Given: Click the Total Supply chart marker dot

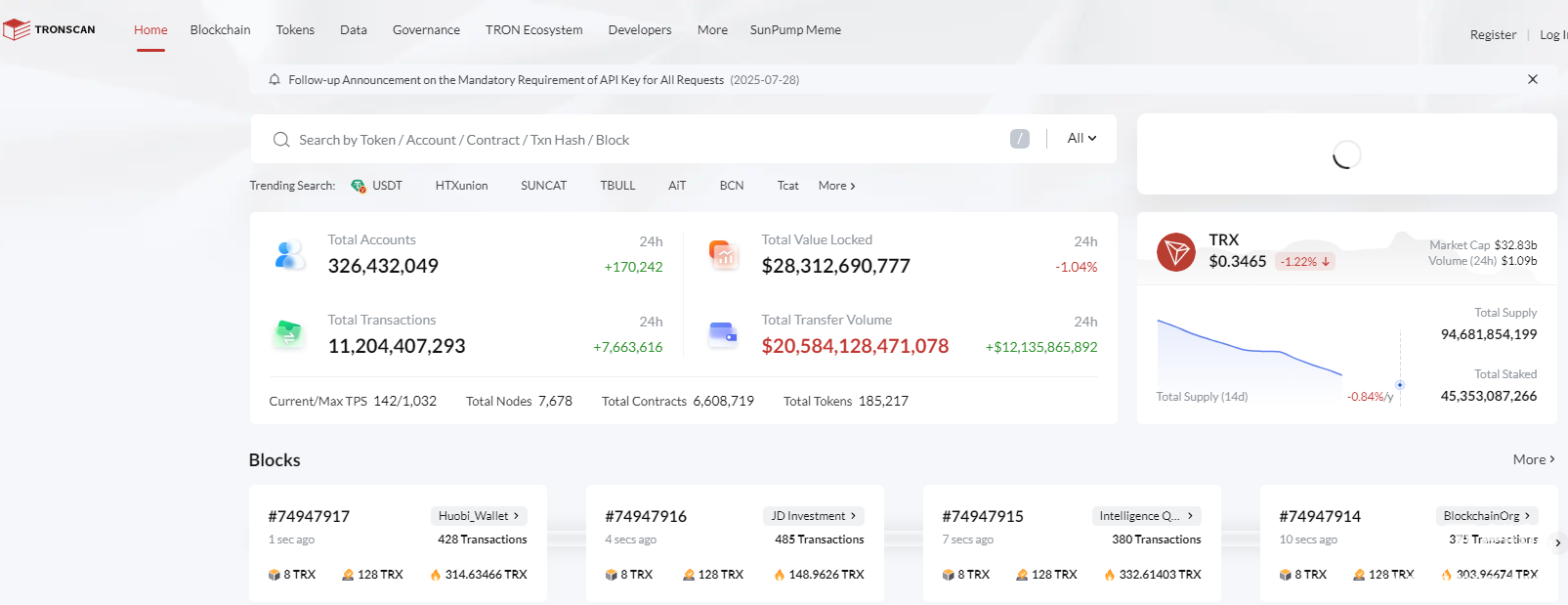Looking at the screenshot, I should pyautogui.click(x=1400, y=385).
